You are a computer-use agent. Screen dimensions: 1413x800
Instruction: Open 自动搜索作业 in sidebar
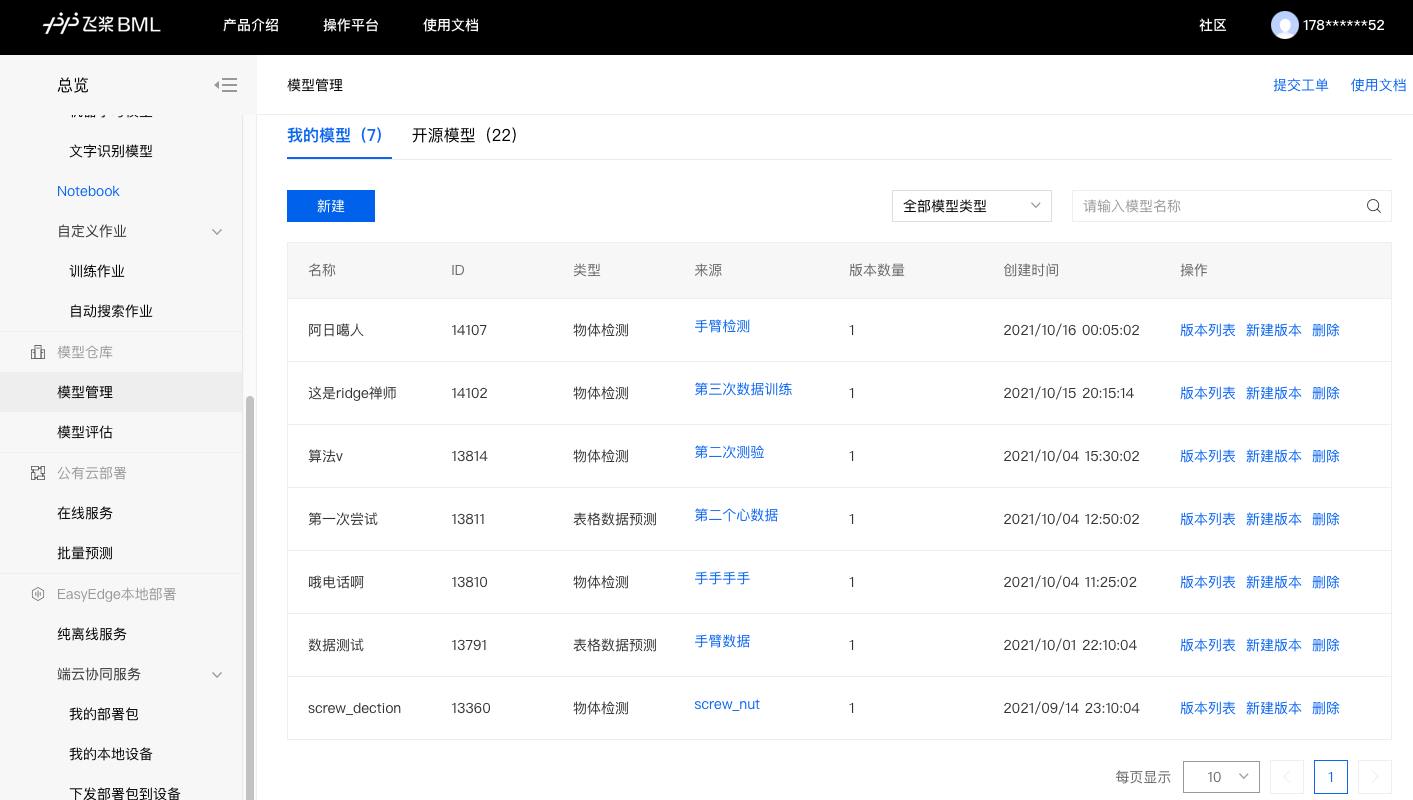(111, 311)
